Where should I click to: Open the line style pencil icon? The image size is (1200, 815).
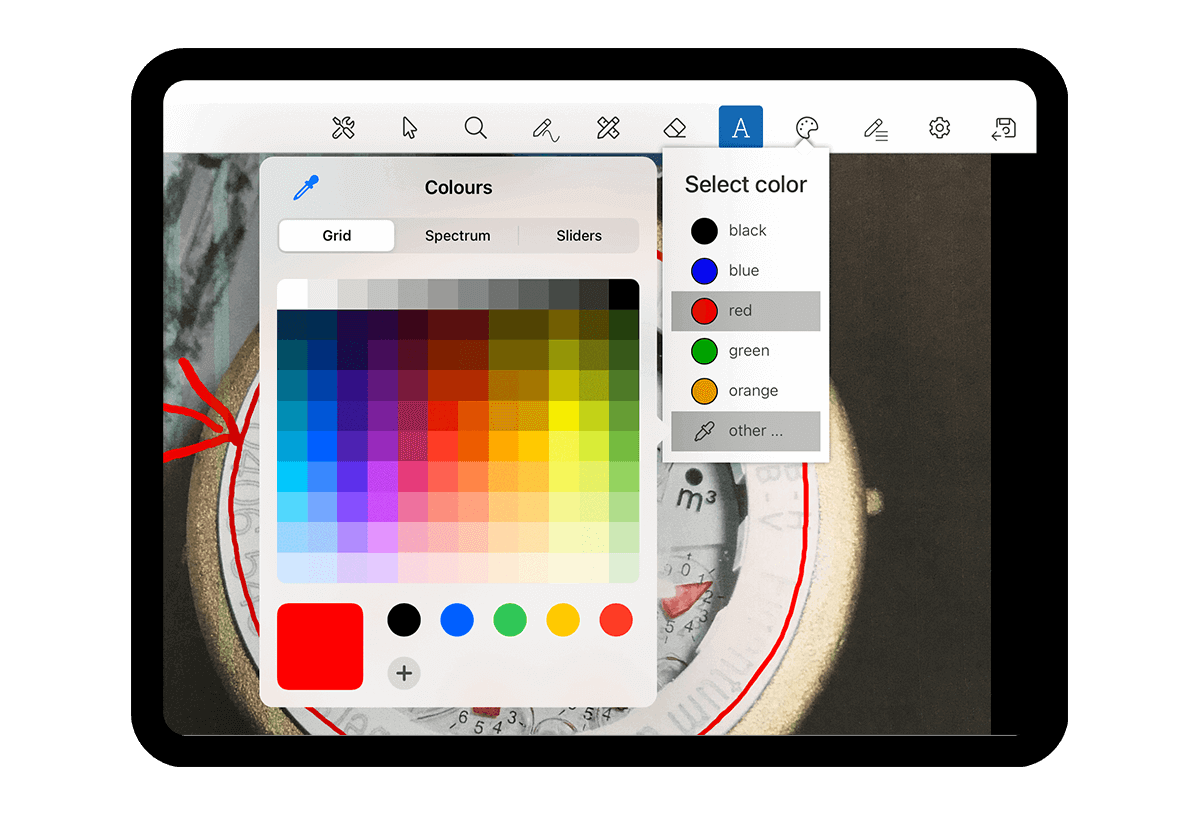(x=875, y=128)
